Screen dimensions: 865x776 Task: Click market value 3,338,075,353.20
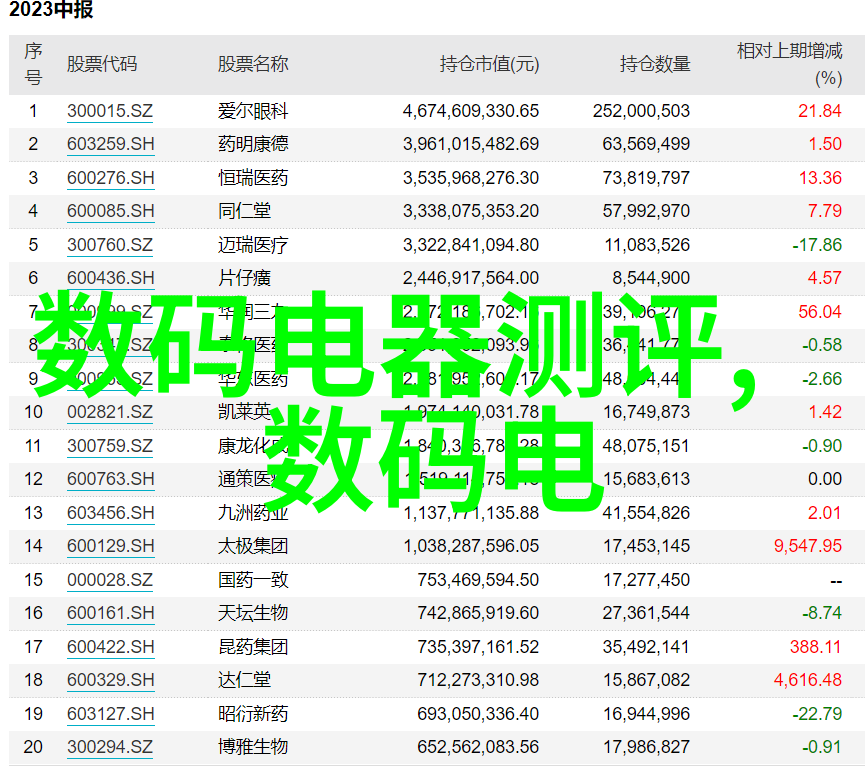tap(471, 211)
